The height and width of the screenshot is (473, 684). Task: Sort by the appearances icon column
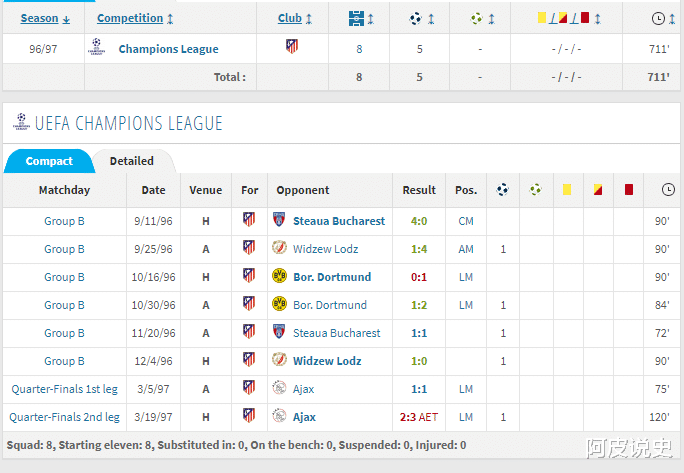click(360, 18)
